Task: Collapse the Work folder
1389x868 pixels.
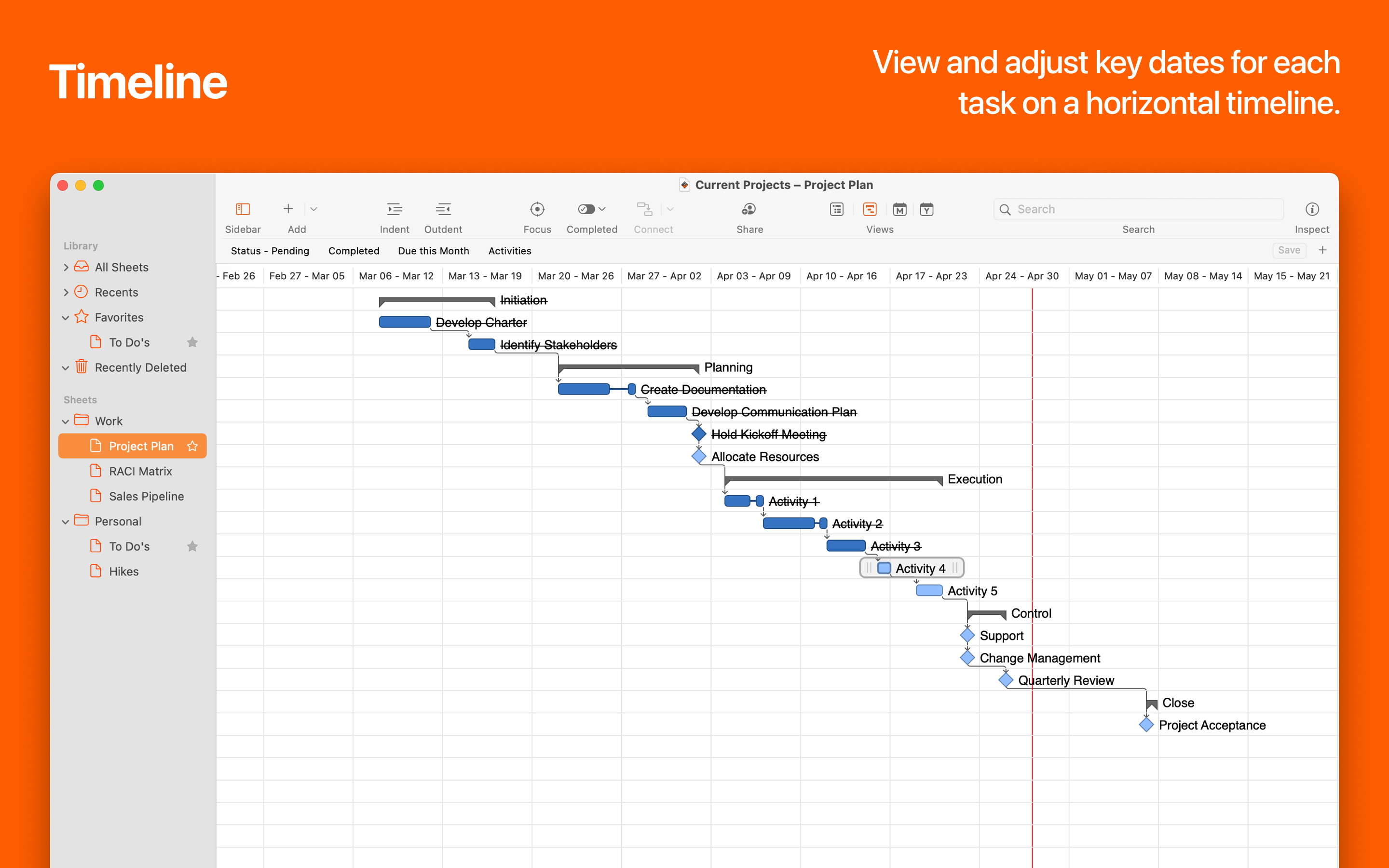Action: point(66,421)
